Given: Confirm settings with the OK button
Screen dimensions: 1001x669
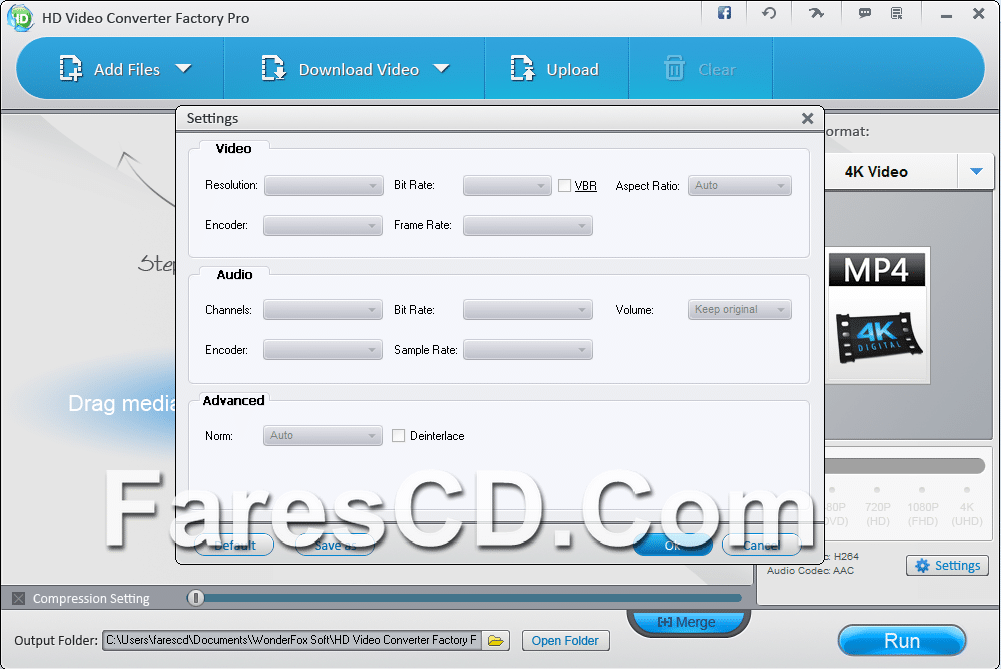Looking at the screenshot, I should [x=673, y=545].
